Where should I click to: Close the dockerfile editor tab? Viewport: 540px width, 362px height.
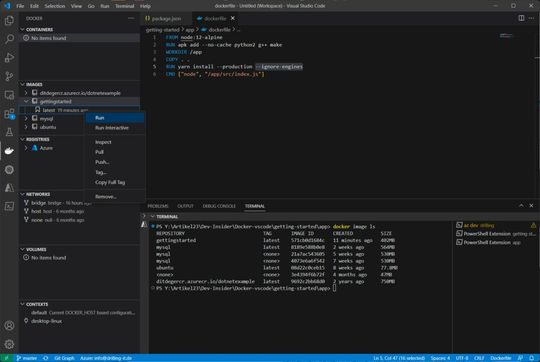coord(233,18)
